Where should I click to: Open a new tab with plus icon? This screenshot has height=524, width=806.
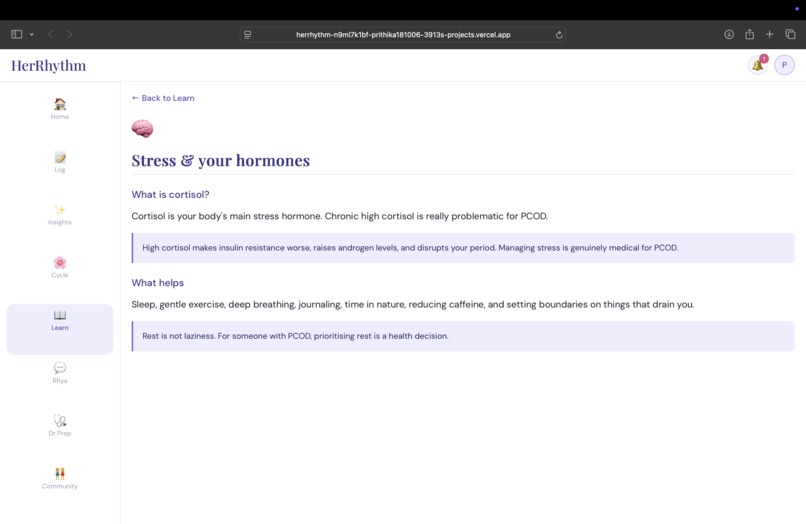click(x=770, y=34)
